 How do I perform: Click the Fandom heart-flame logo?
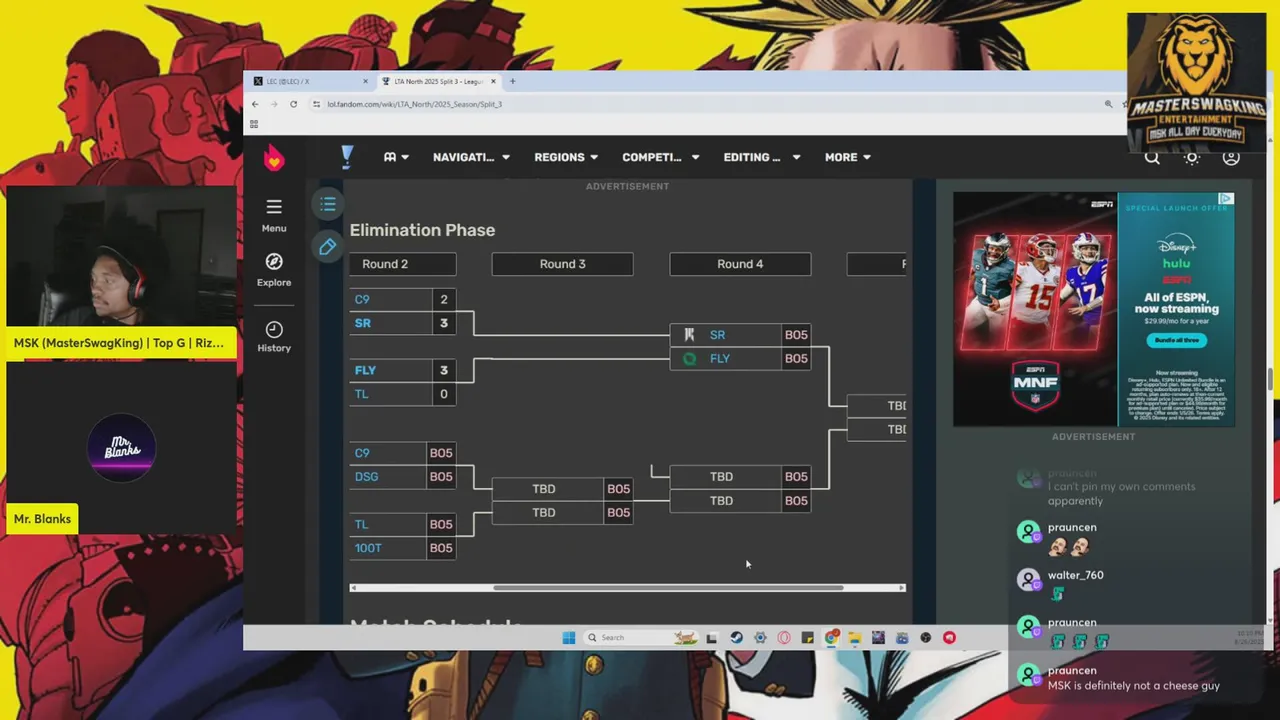coord(274,158)
